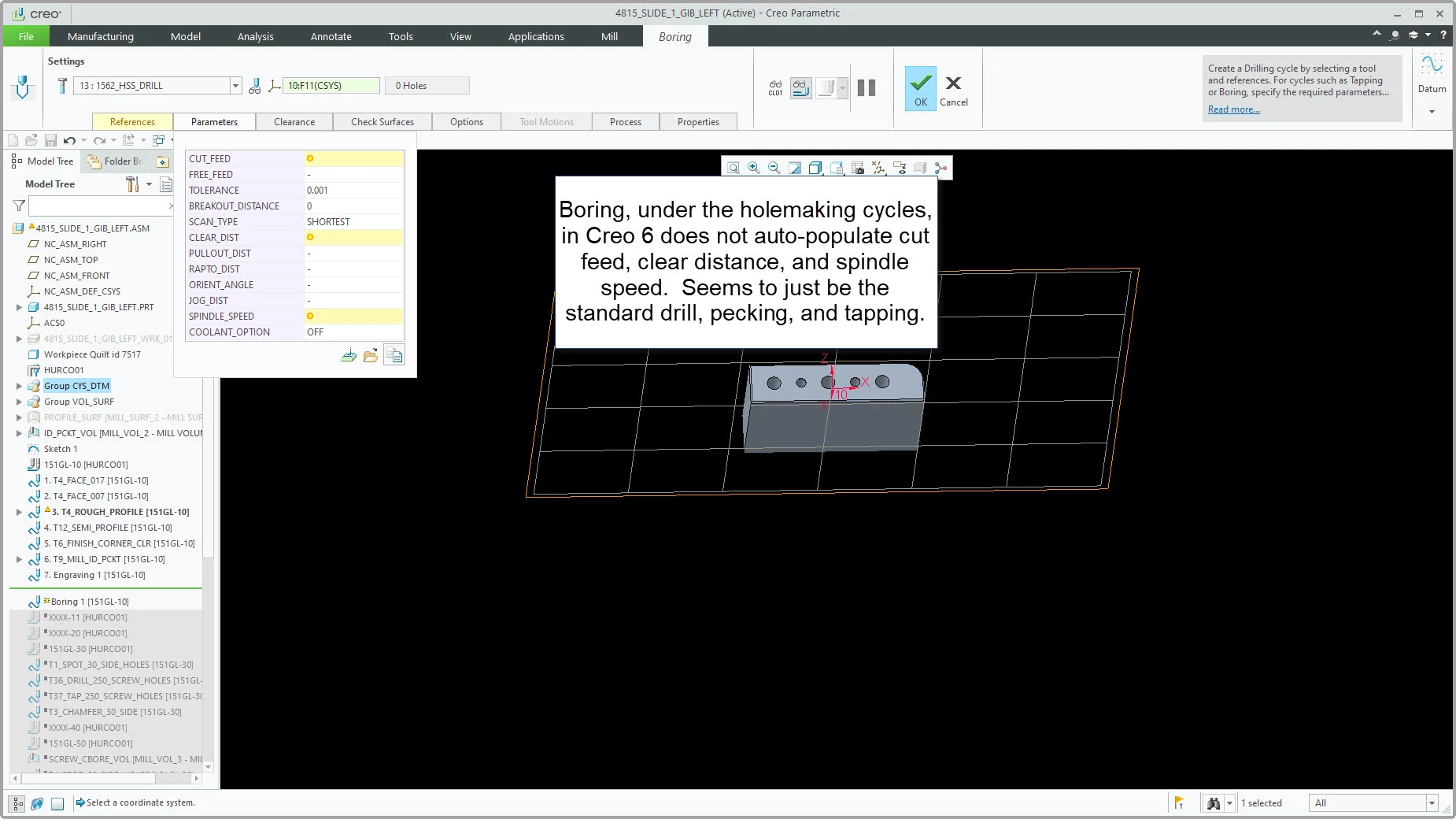Screen dimensions: 1456x819
Task: Open the Manufacturing ribbon tab
Action: tap(101, 36)
